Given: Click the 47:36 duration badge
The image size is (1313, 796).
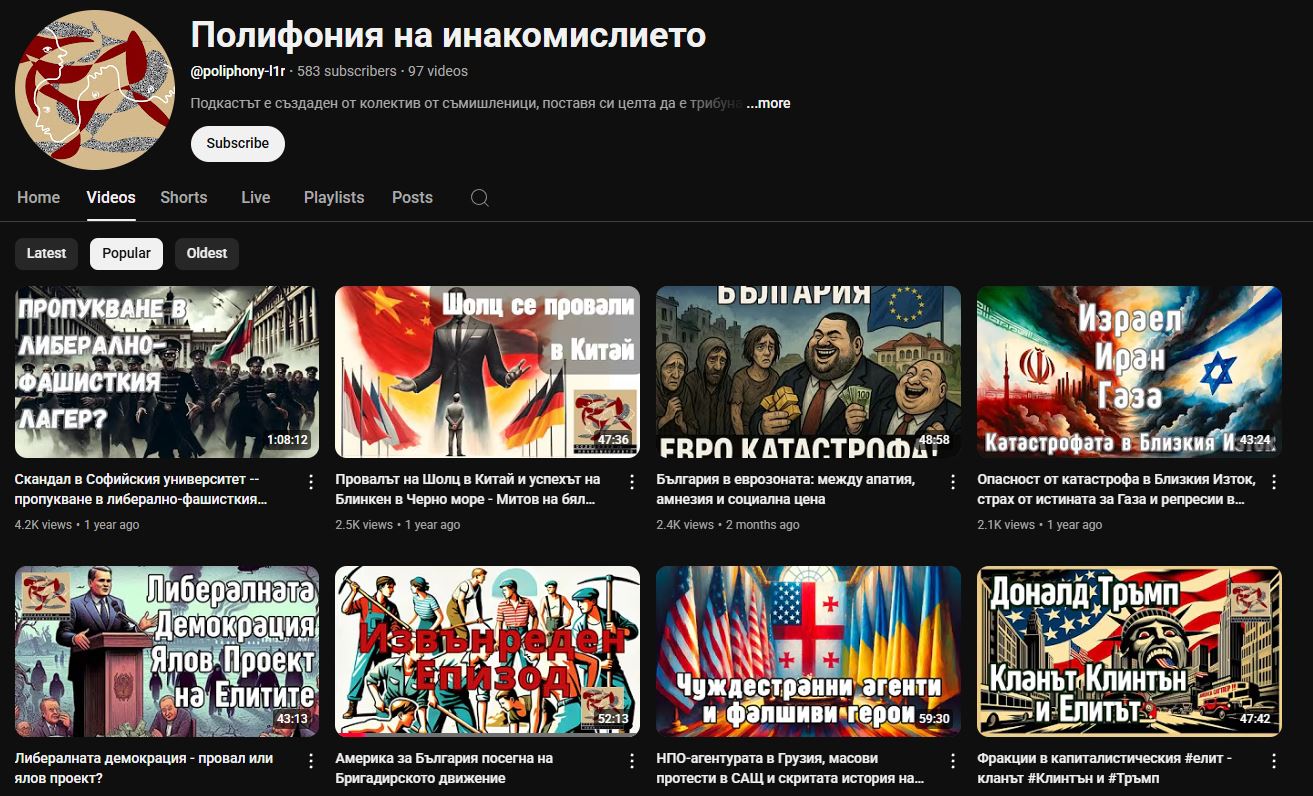Looking at the screenshot, I should [613, 440].
